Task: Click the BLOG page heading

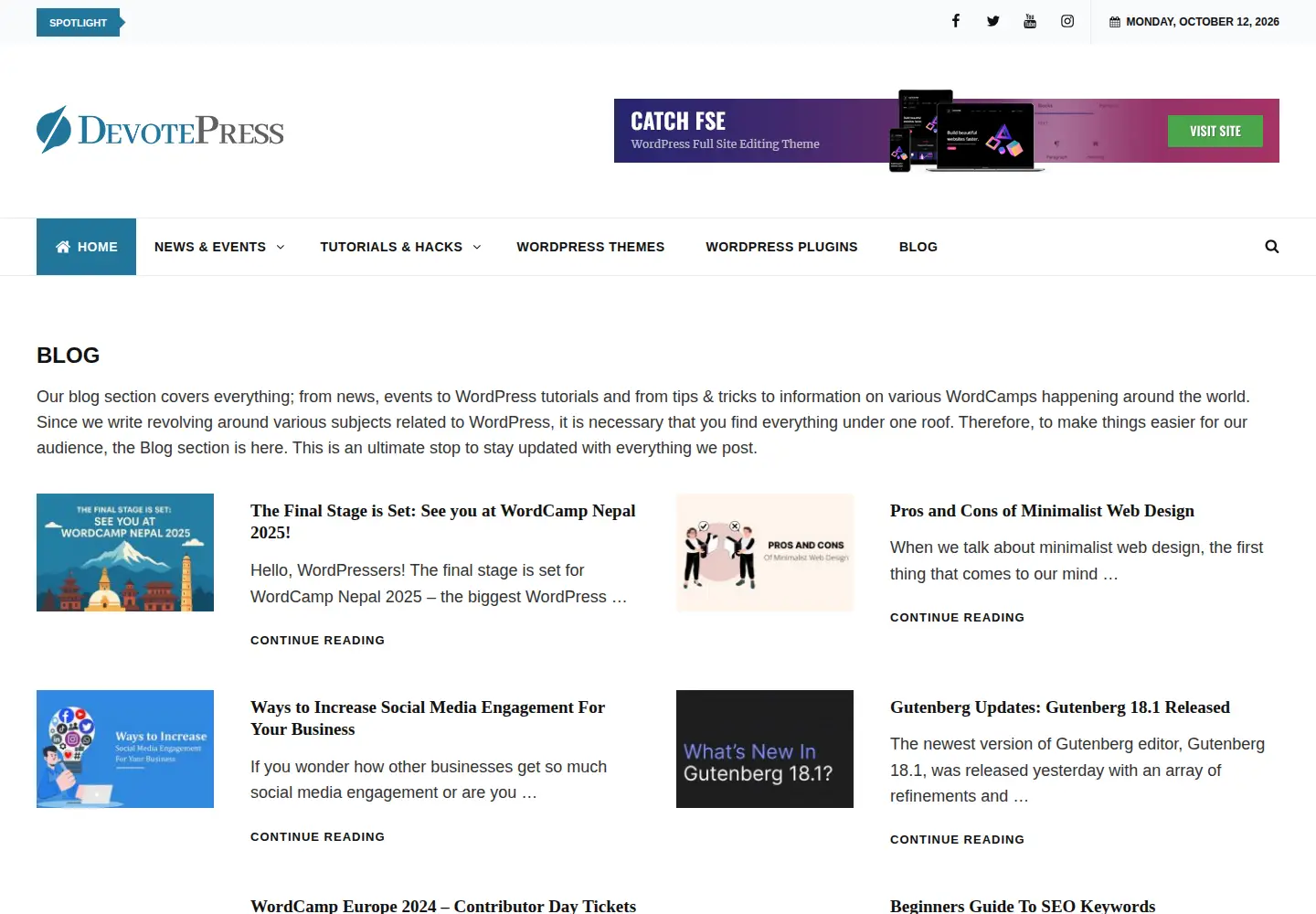Action: (x=69, y=356)
